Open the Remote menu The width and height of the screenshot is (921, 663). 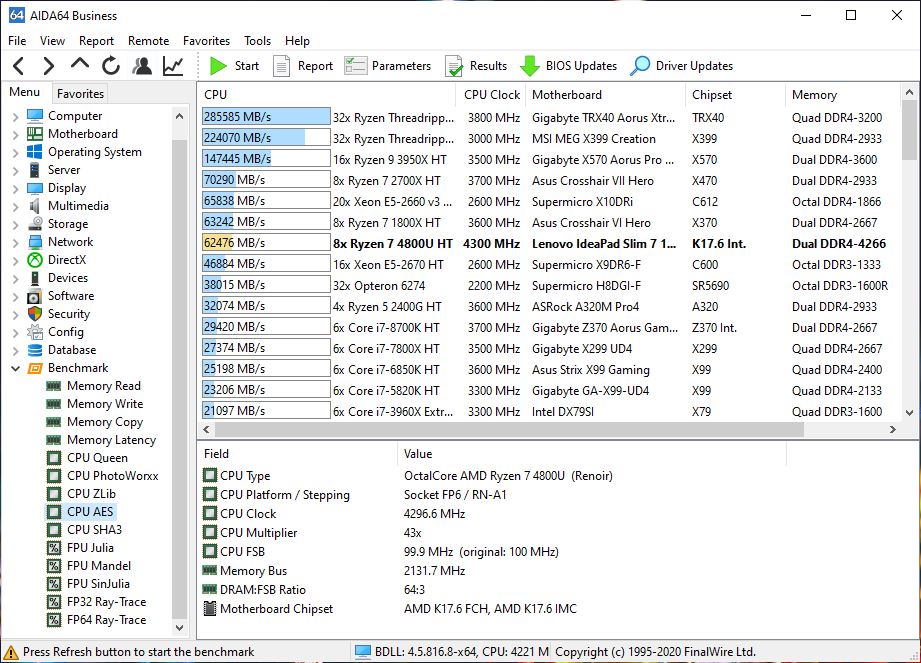pos(149,41)
